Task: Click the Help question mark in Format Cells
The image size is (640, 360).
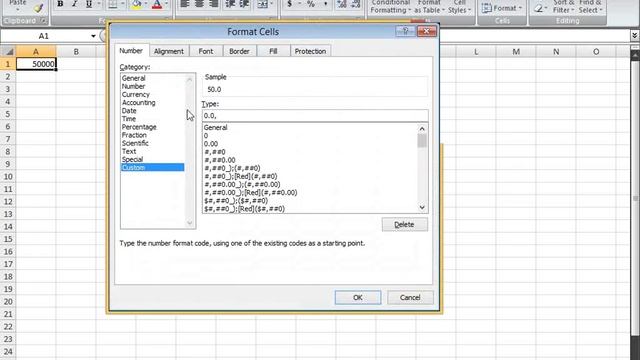Action: 405,31
